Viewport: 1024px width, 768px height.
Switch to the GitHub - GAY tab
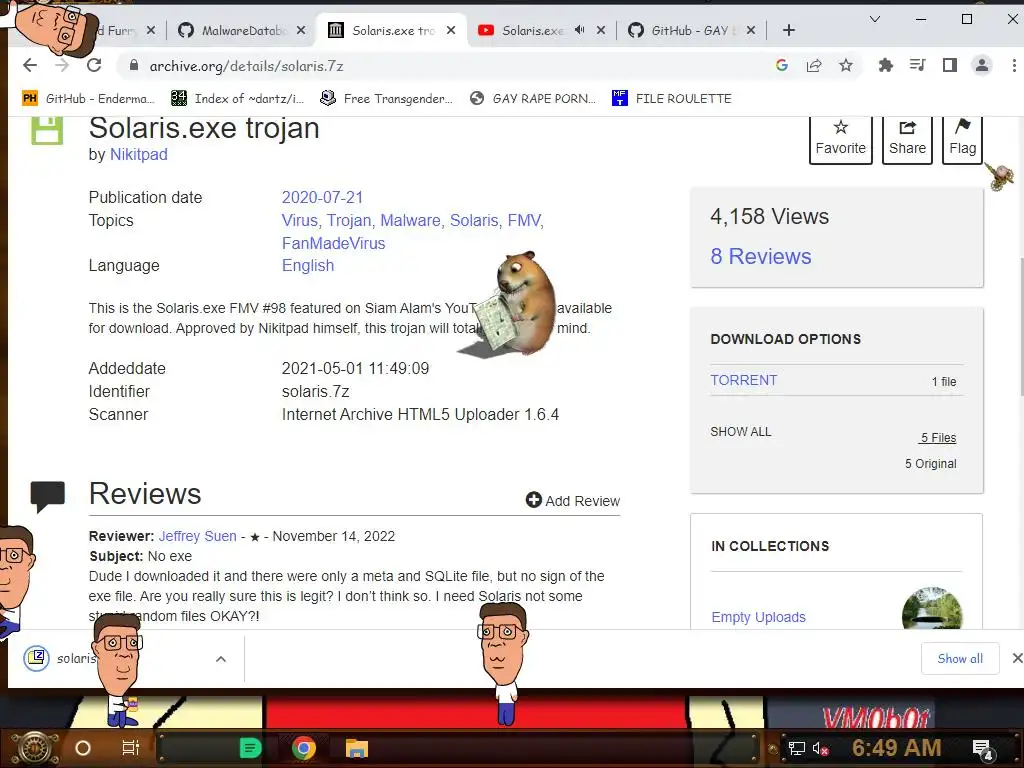(692, 30)
